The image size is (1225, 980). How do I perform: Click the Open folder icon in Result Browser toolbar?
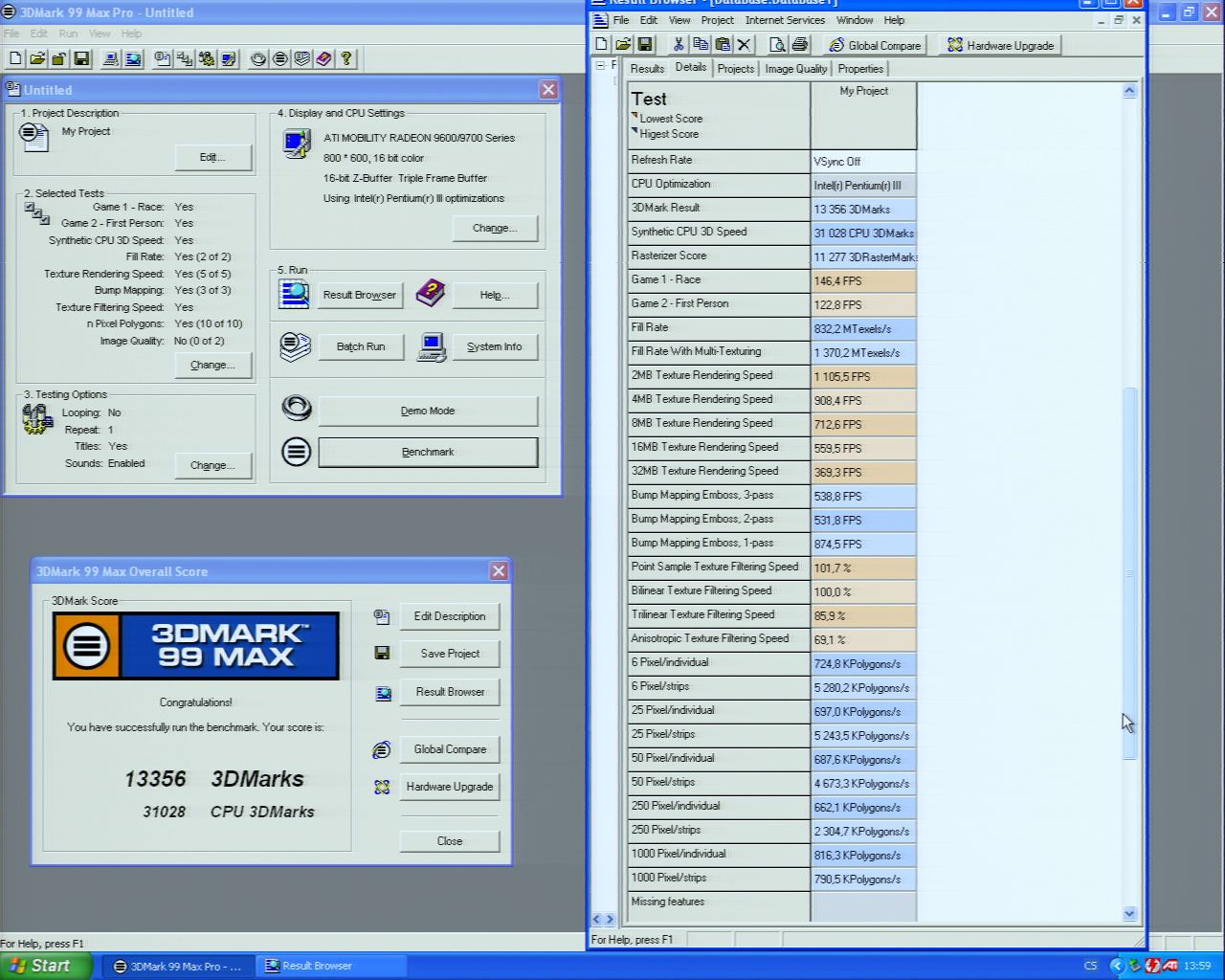623,45
